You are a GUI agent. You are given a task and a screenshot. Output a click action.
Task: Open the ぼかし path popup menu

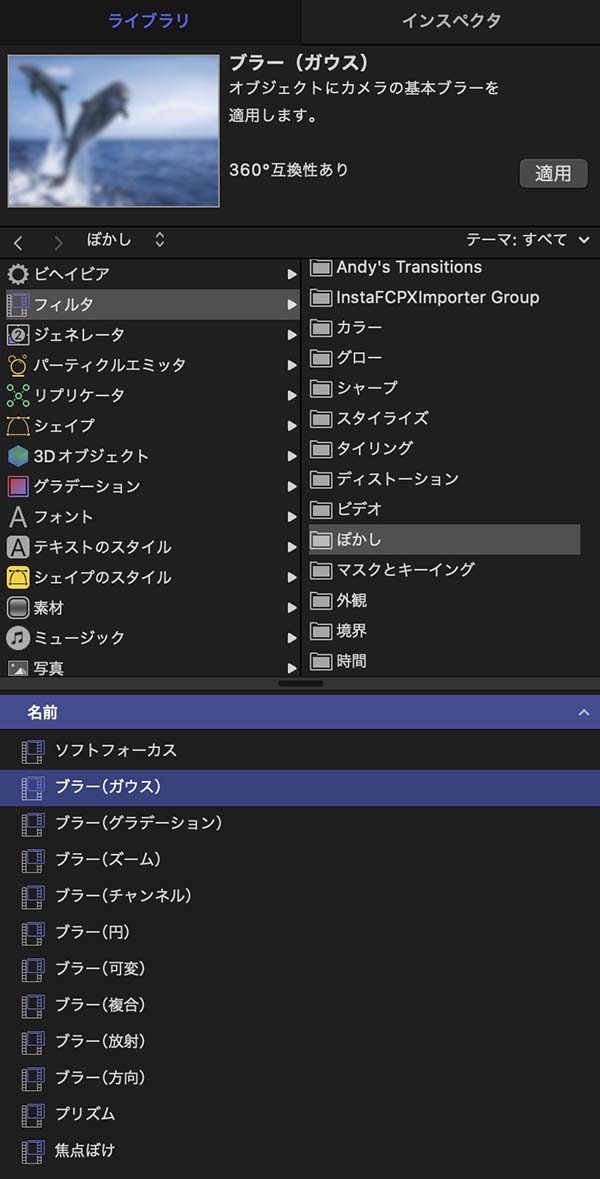(x=126, y=240)
